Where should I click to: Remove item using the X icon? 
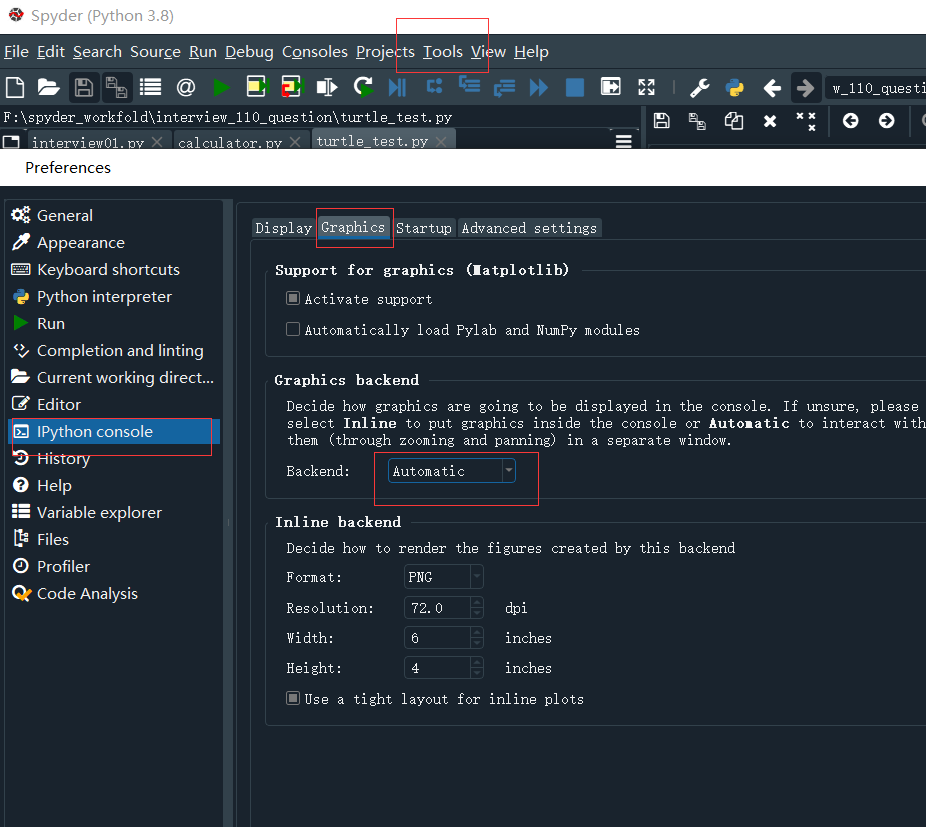tap(770, 121)
